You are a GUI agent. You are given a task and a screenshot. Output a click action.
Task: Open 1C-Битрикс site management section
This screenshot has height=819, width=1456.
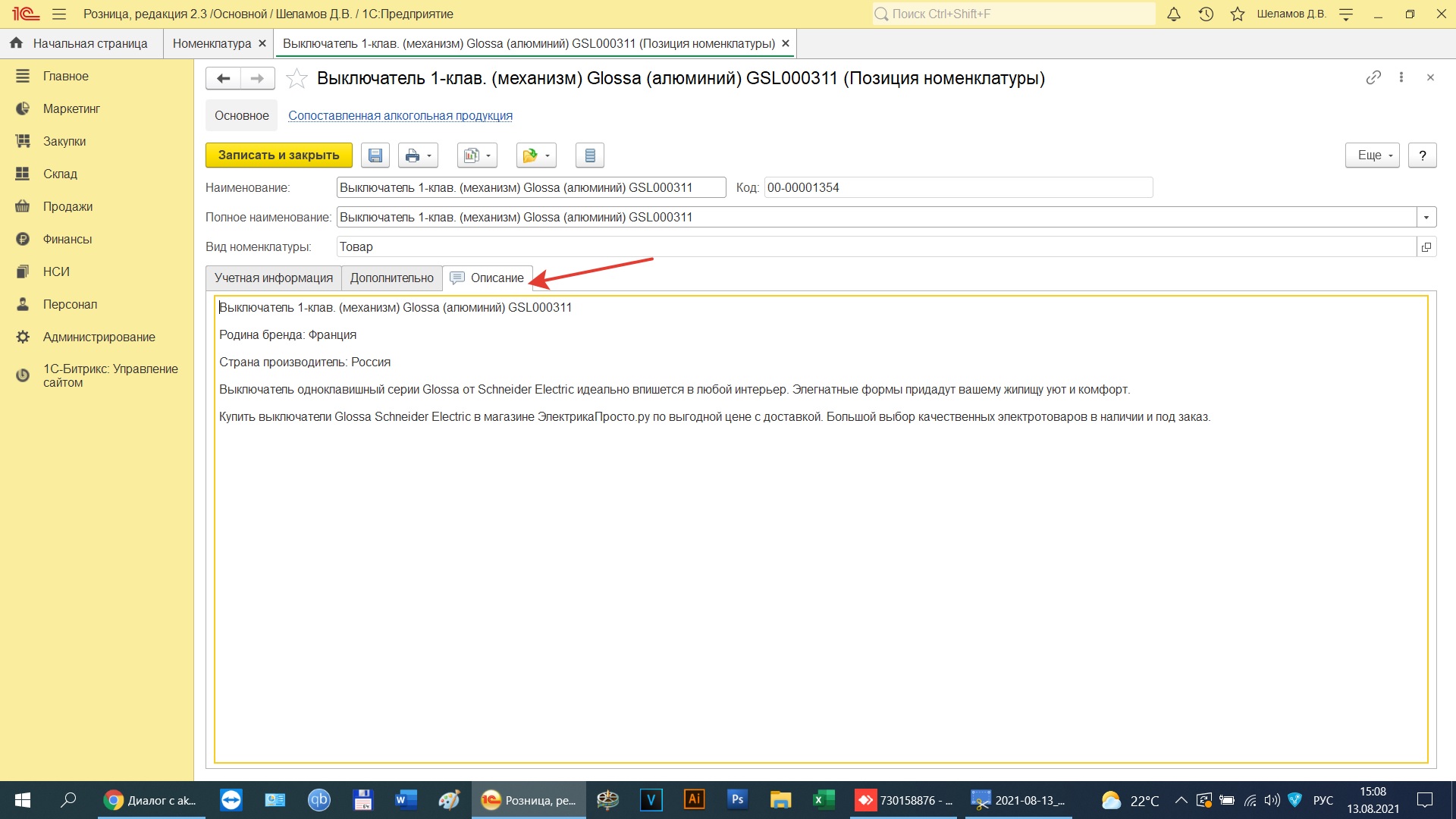coord(110,375)
